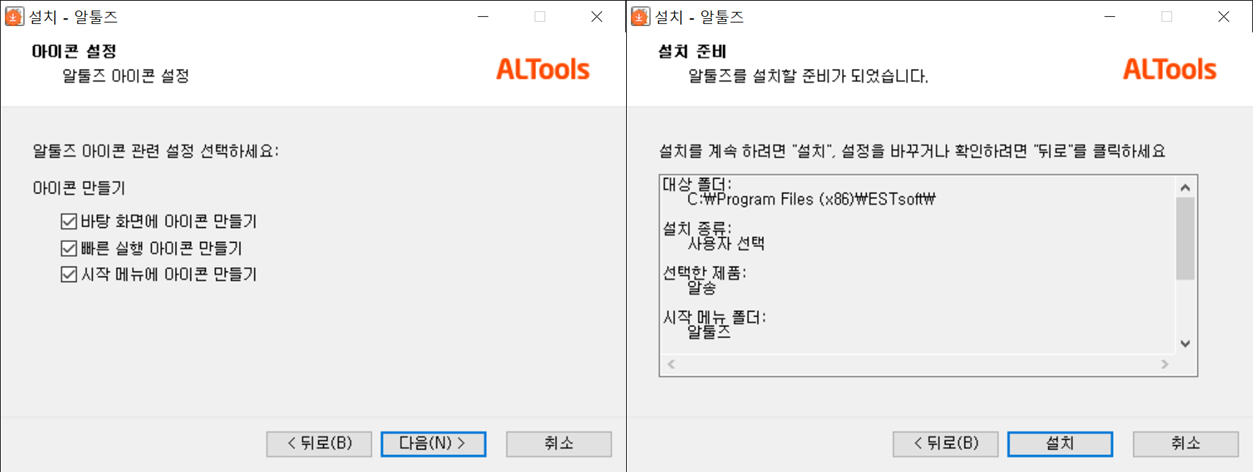Click the horizontal scroll left arrow in the summary box
The height and width of the screenshot is (472, 1253).
click(669, 364)
